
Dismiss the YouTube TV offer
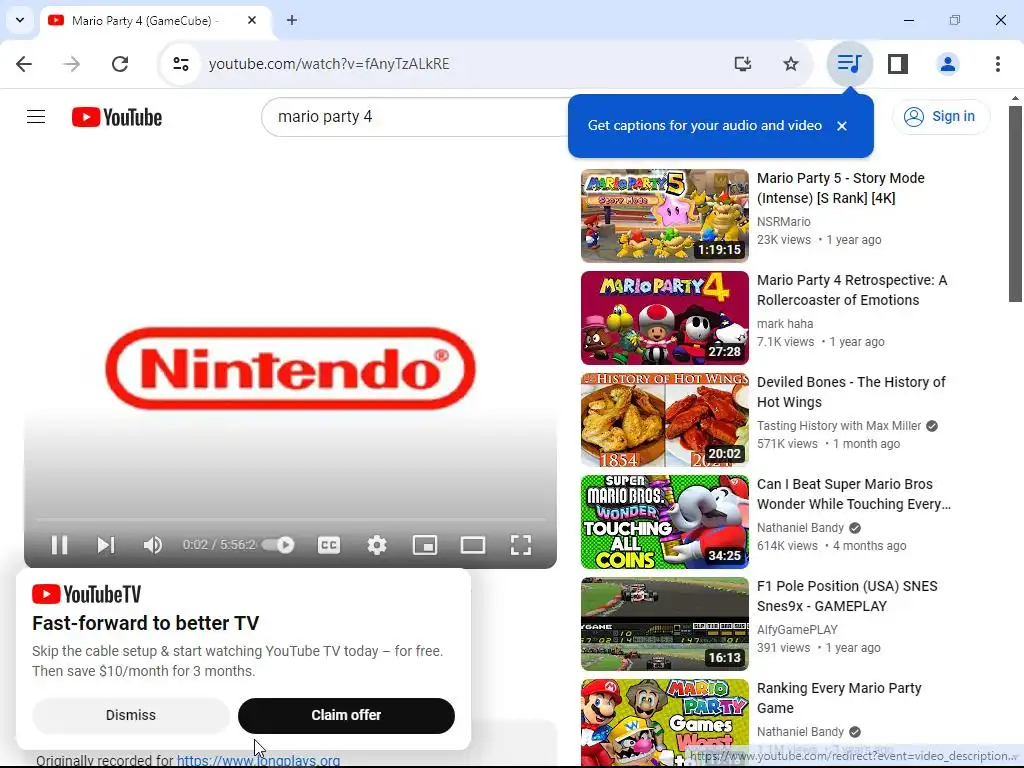click(x=131, y=715)
